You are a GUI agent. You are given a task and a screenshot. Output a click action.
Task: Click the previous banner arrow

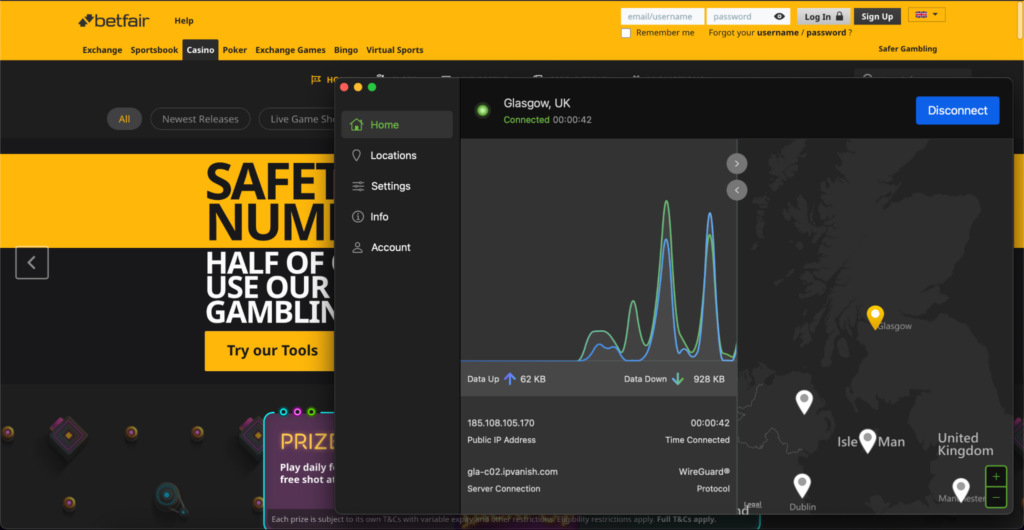[x=32, y=262]
